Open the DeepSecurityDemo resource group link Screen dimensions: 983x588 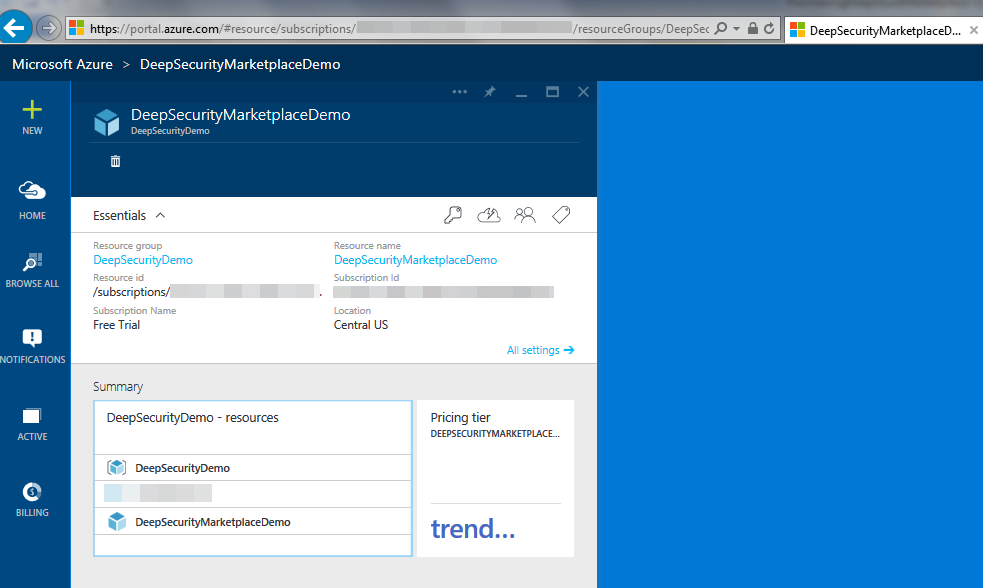tap(143, 260)
